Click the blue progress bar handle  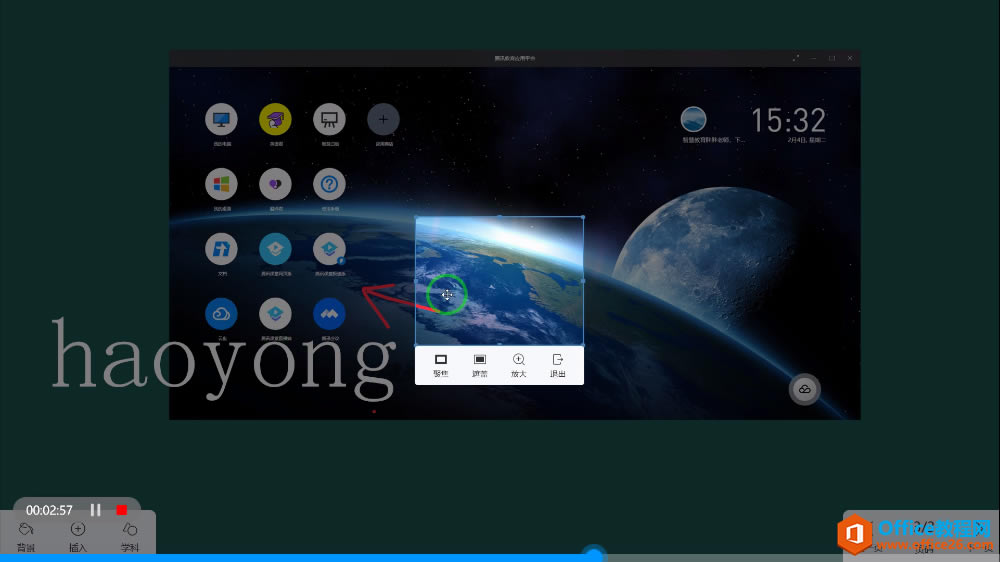tap(594, 555)
